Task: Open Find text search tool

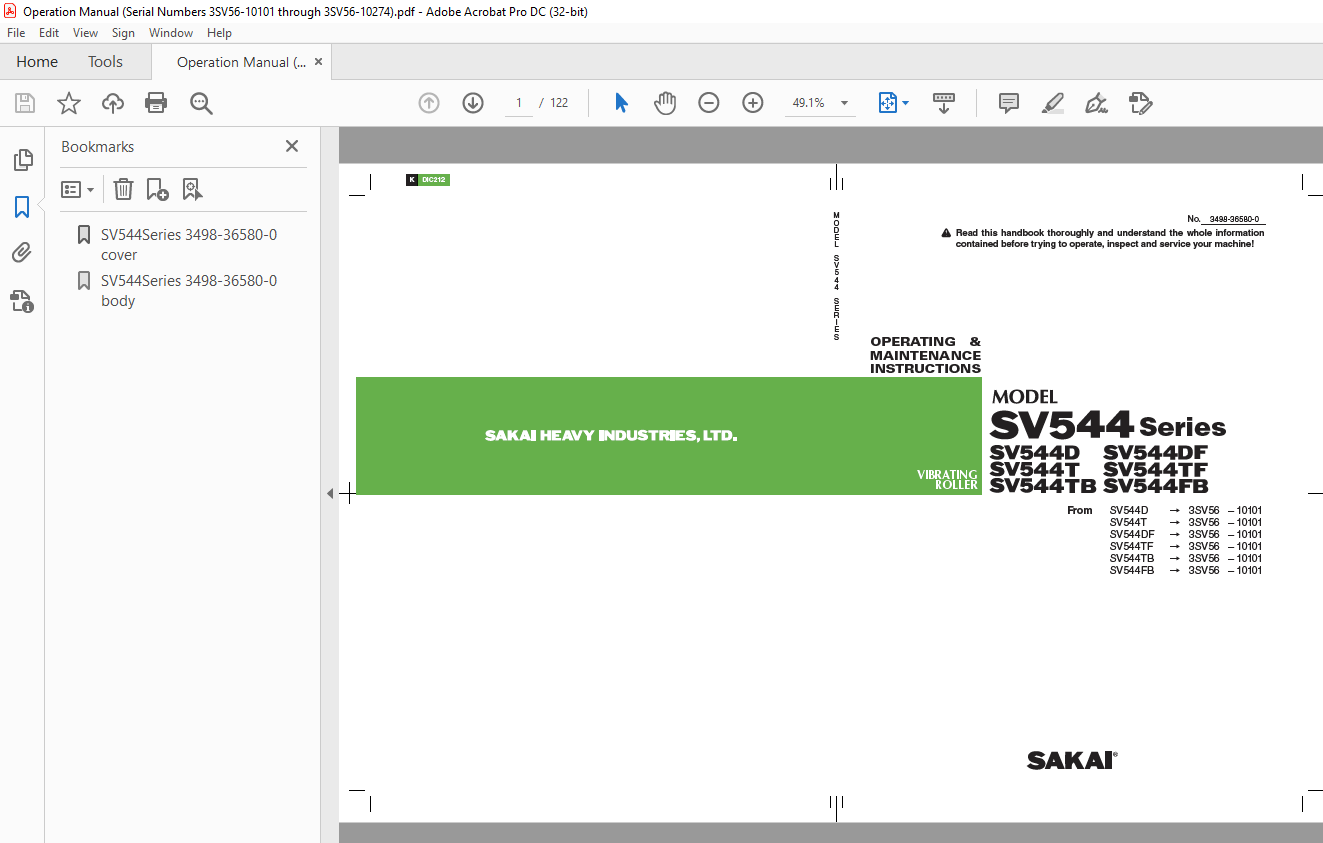Action: [x=201, y=103]
